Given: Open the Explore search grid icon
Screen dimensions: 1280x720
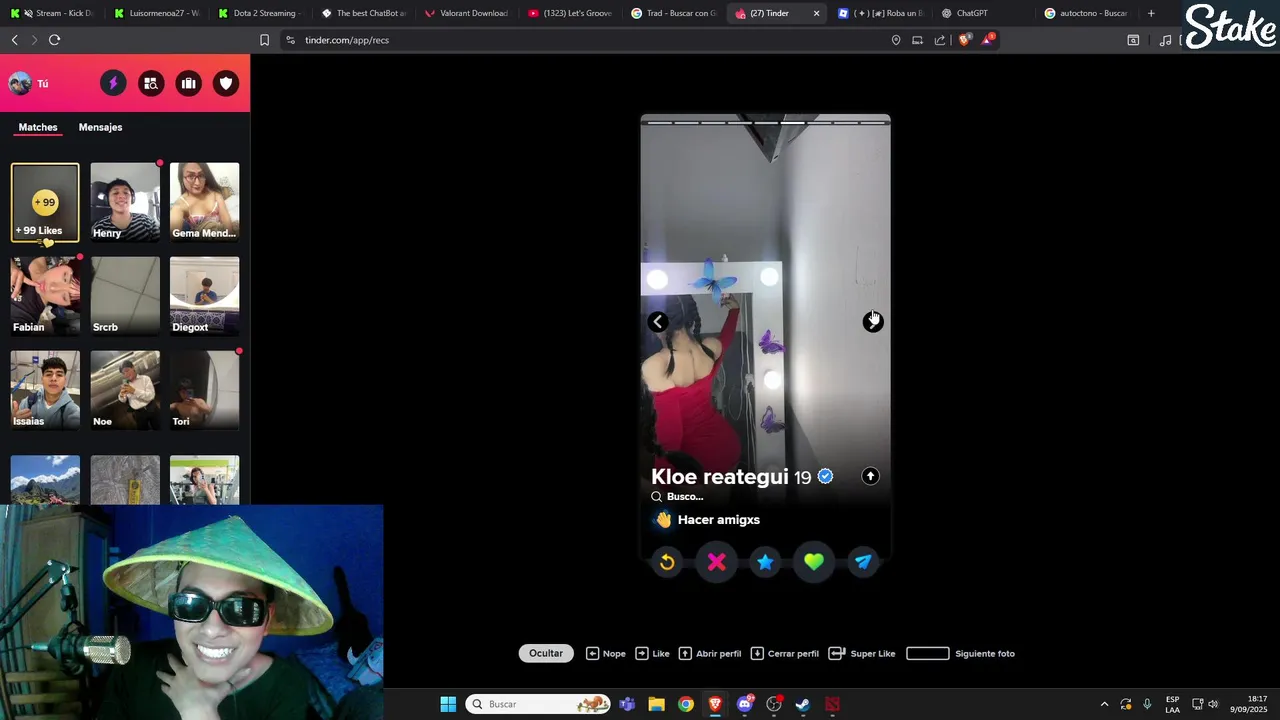Looking at the screenshot, I should [151, 83].
